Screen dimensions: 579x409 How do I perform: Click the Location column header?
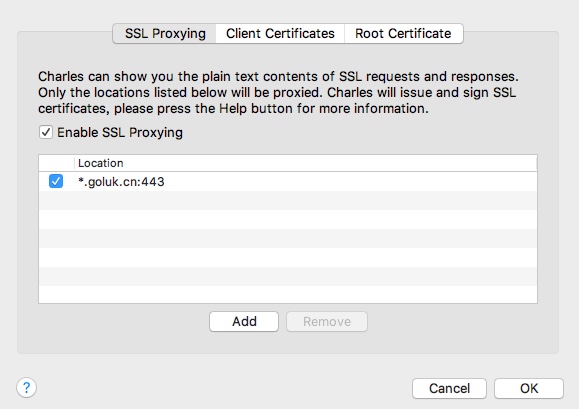pyautogui.click(x=305, y=163)
